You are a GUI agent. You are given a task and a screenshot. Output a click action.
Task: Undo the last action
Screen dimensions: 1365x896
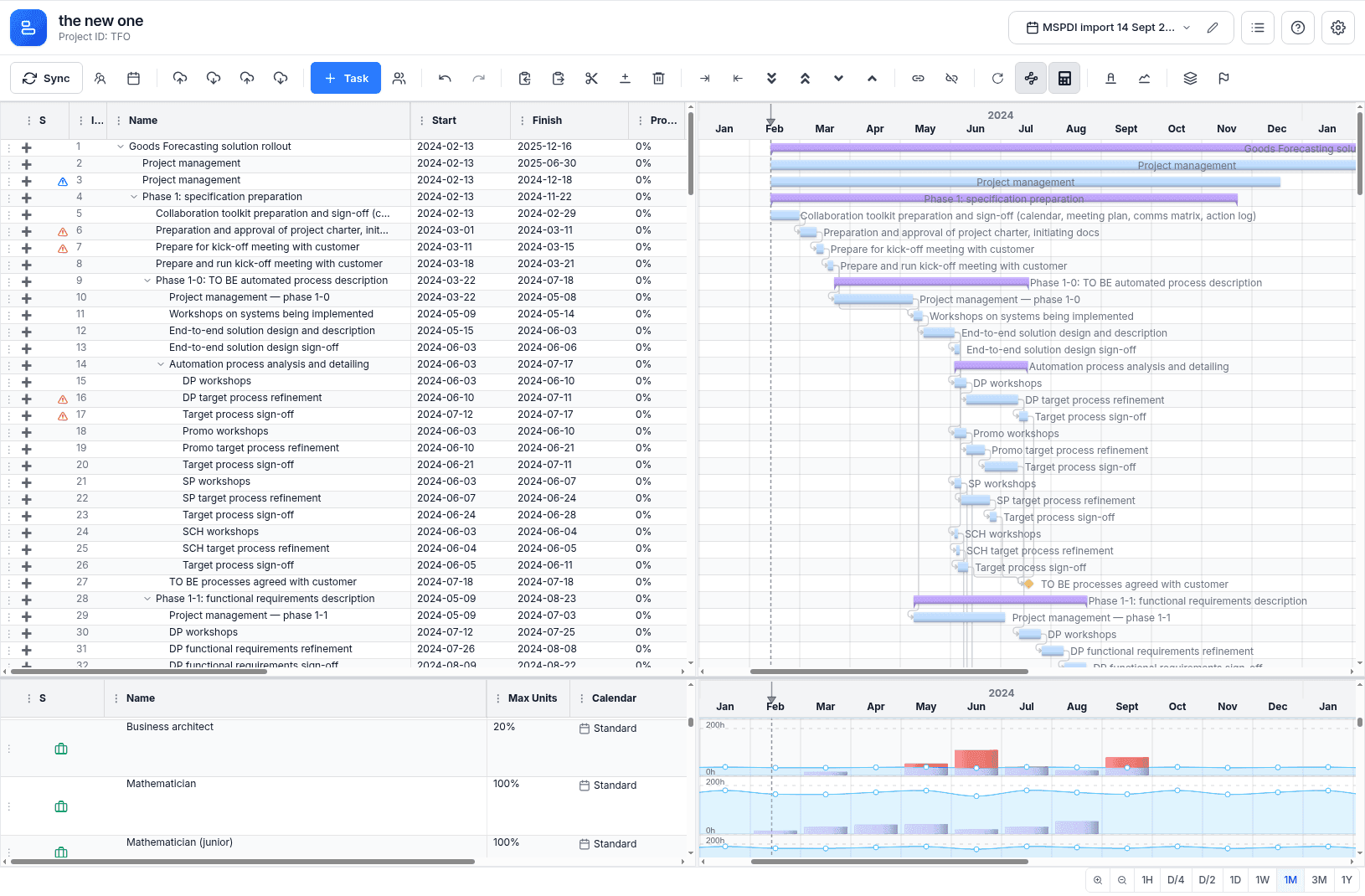(x=445, y=78)
